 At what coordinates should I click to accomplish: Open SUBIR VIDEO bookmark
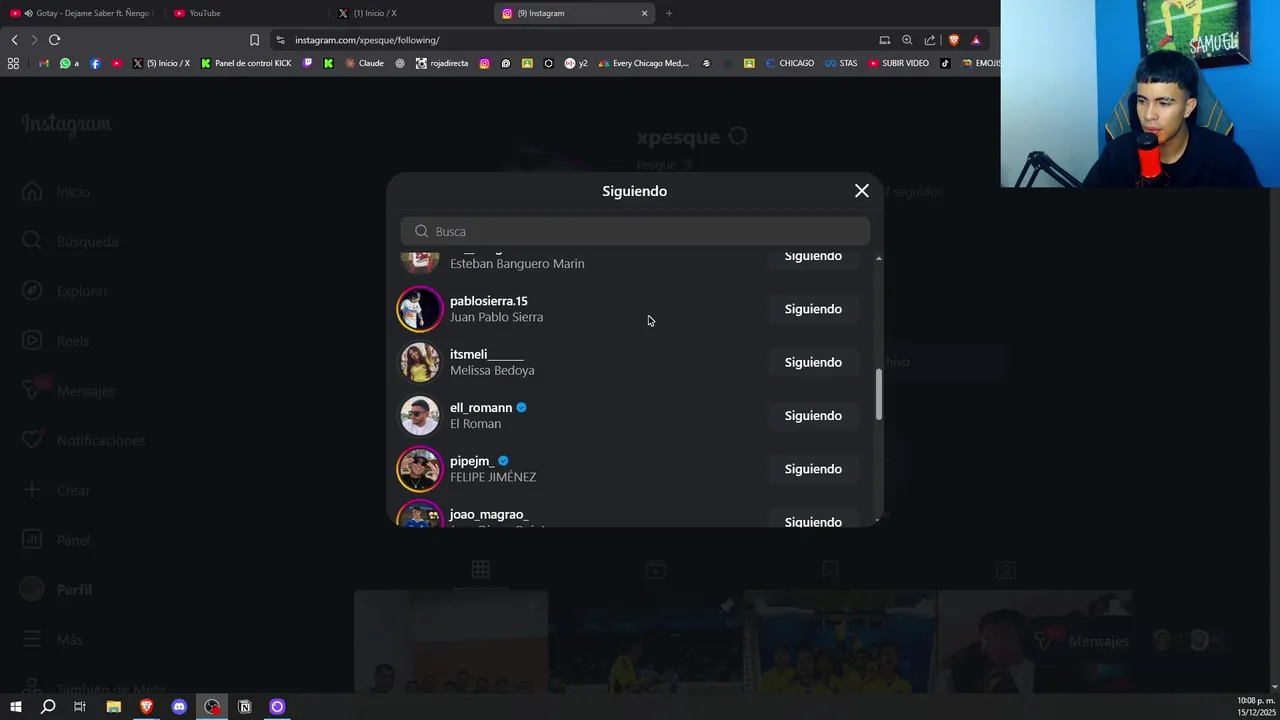point(898,63)
